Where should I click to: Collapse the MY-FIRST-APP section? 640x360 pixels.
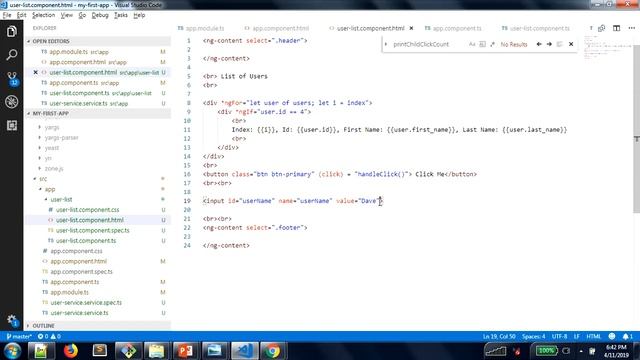click(98, 113)
